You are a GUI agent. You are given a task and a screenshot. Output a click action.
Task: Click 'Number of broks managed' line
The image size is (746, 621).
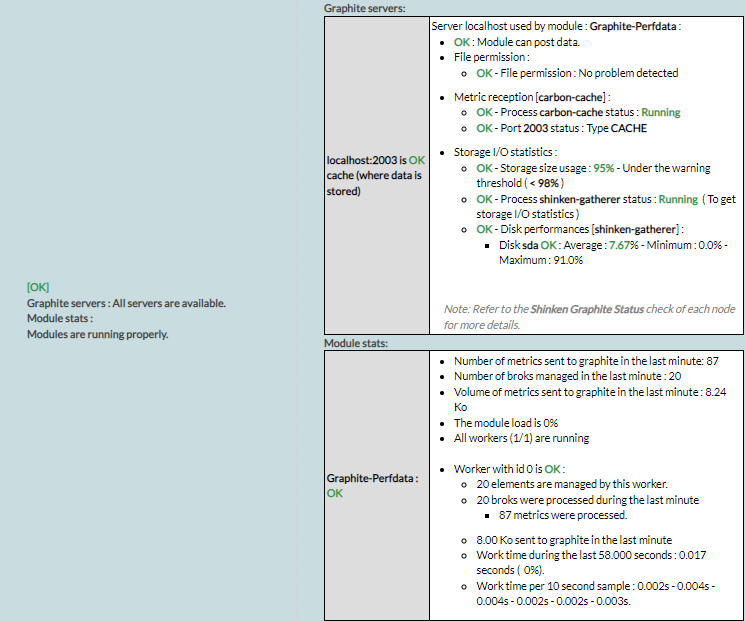pos(568,376)
